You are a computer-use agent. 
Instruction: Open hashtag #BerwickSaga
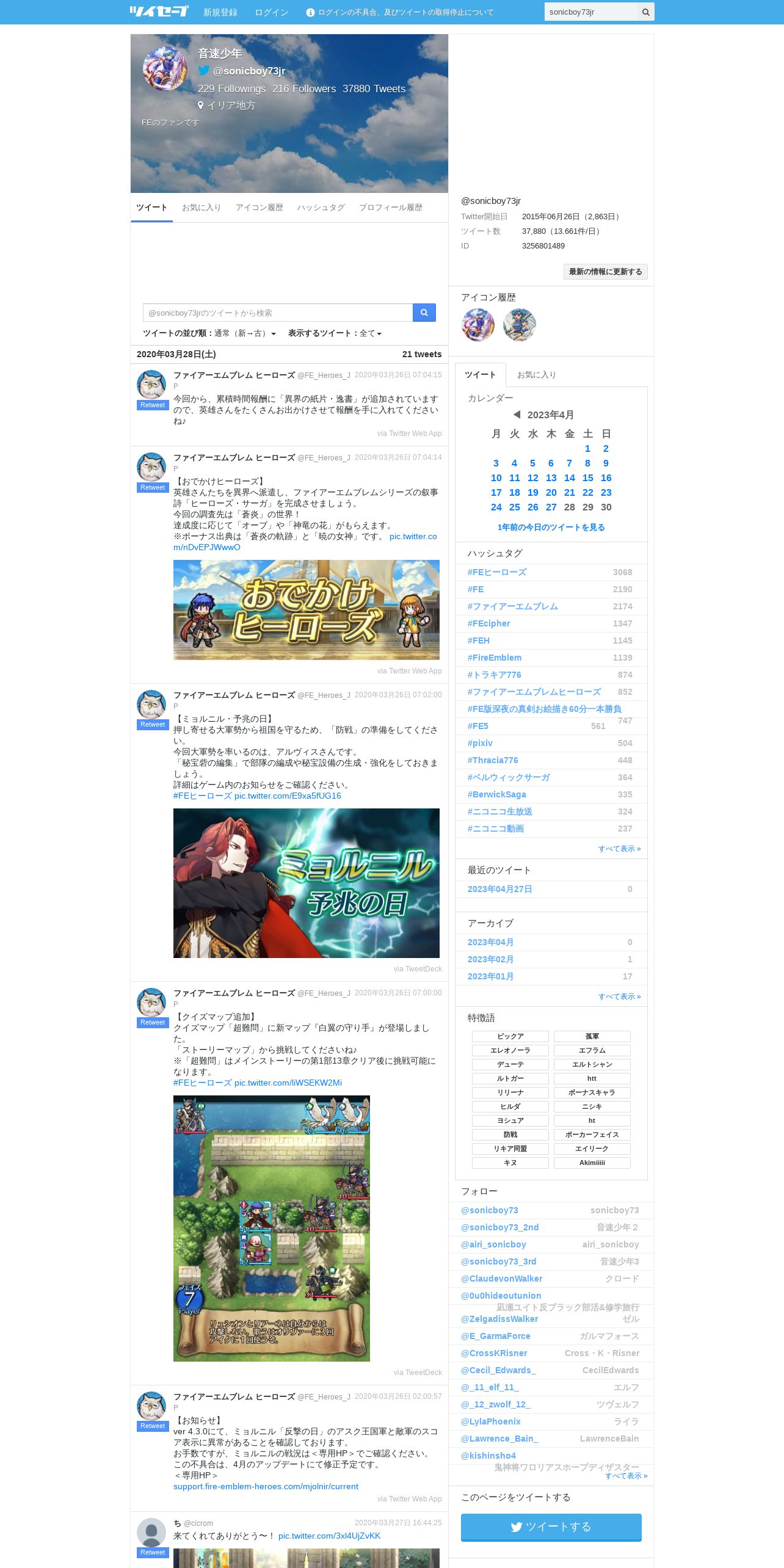pyautogui.click(x=496, y=794)
